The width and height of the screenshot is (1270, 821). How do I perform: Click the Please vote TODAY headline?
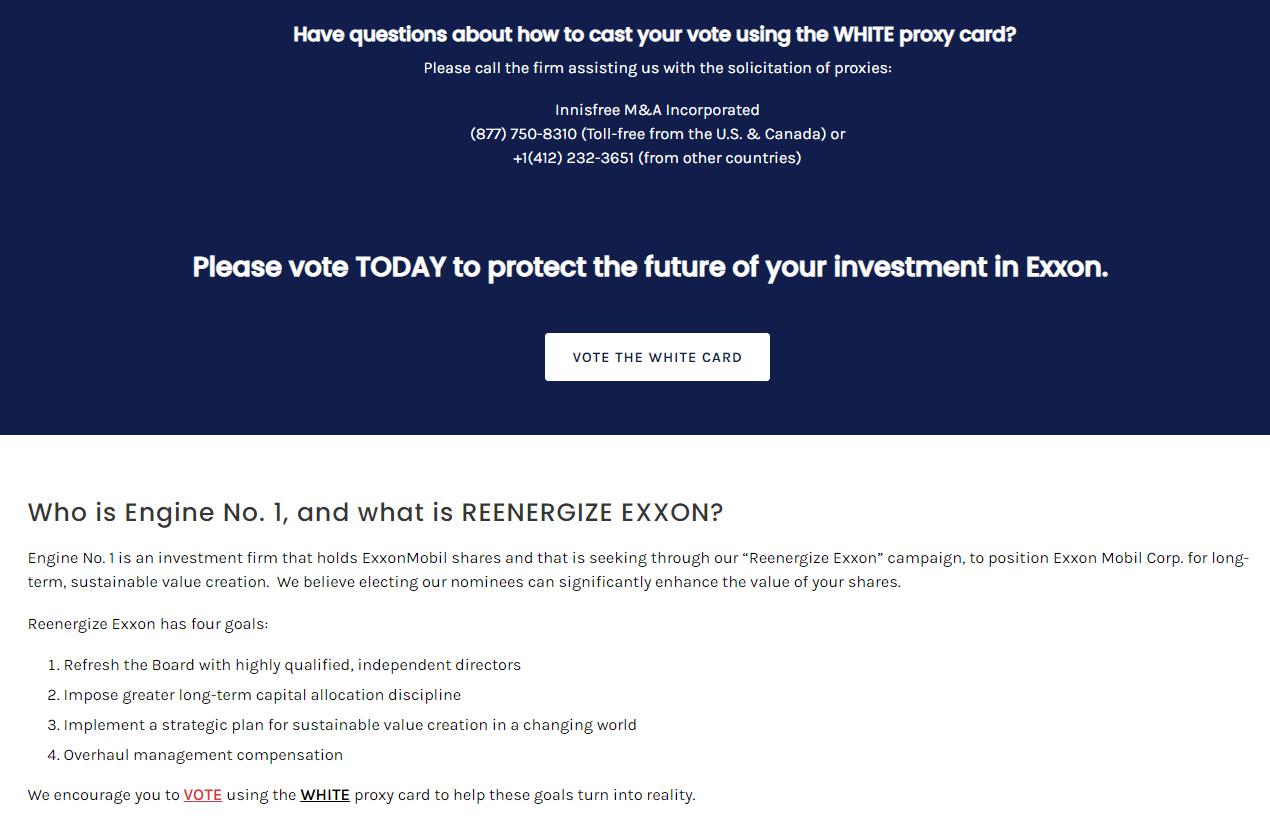[x=650, y=267]
